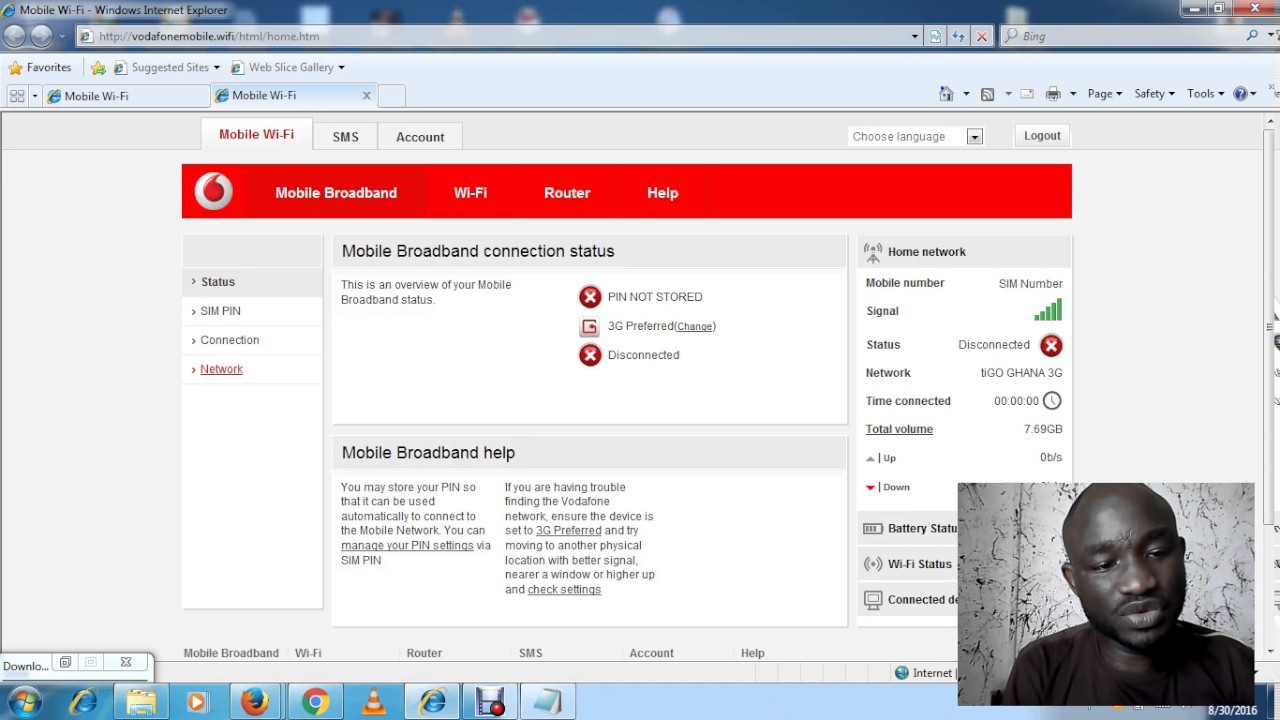Click the Back navigation button
The image size is (1280, 720).
coord(15,36)
